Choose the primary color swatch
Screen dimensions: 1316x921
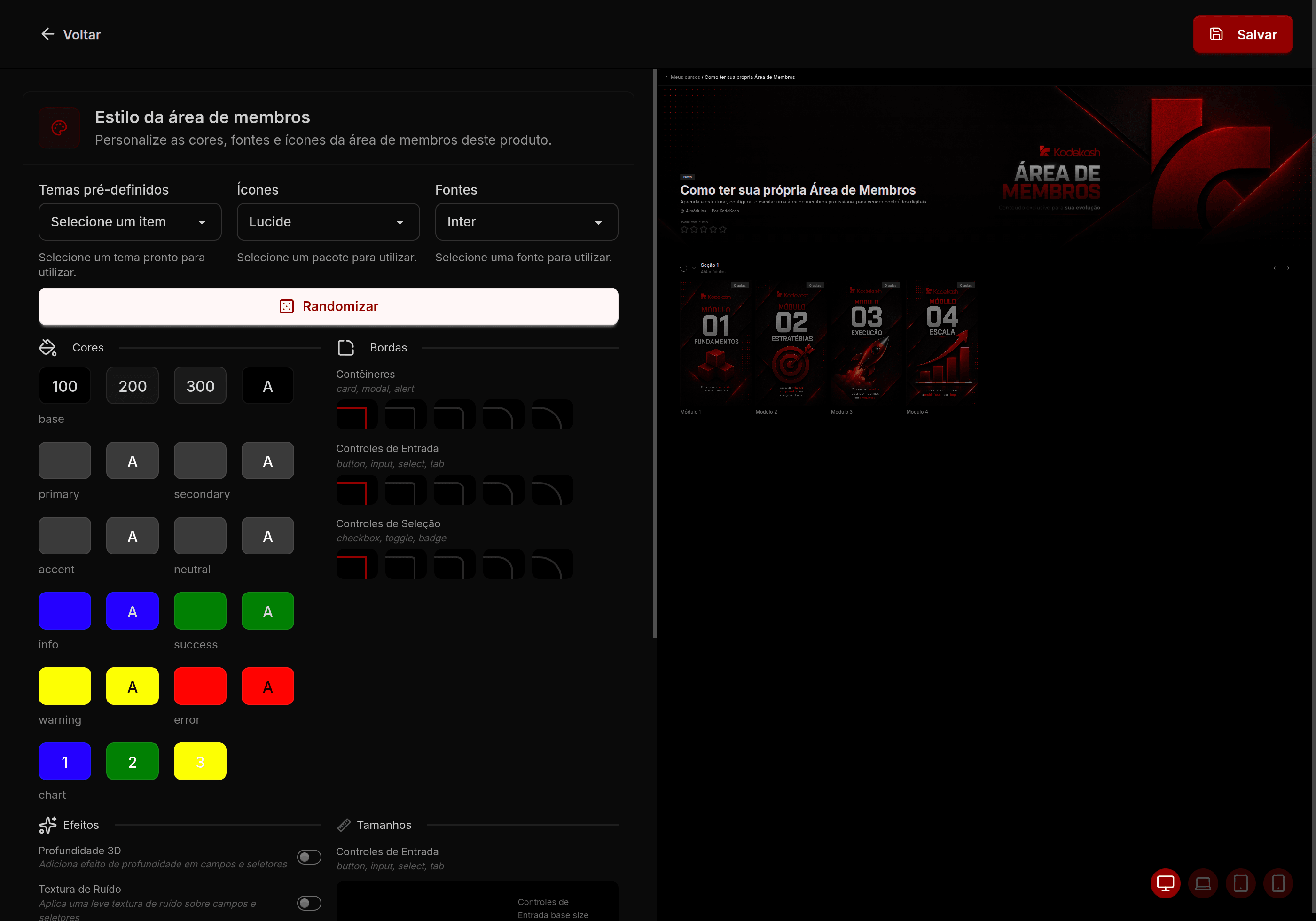pyautogui.click(x=65, y=461)
